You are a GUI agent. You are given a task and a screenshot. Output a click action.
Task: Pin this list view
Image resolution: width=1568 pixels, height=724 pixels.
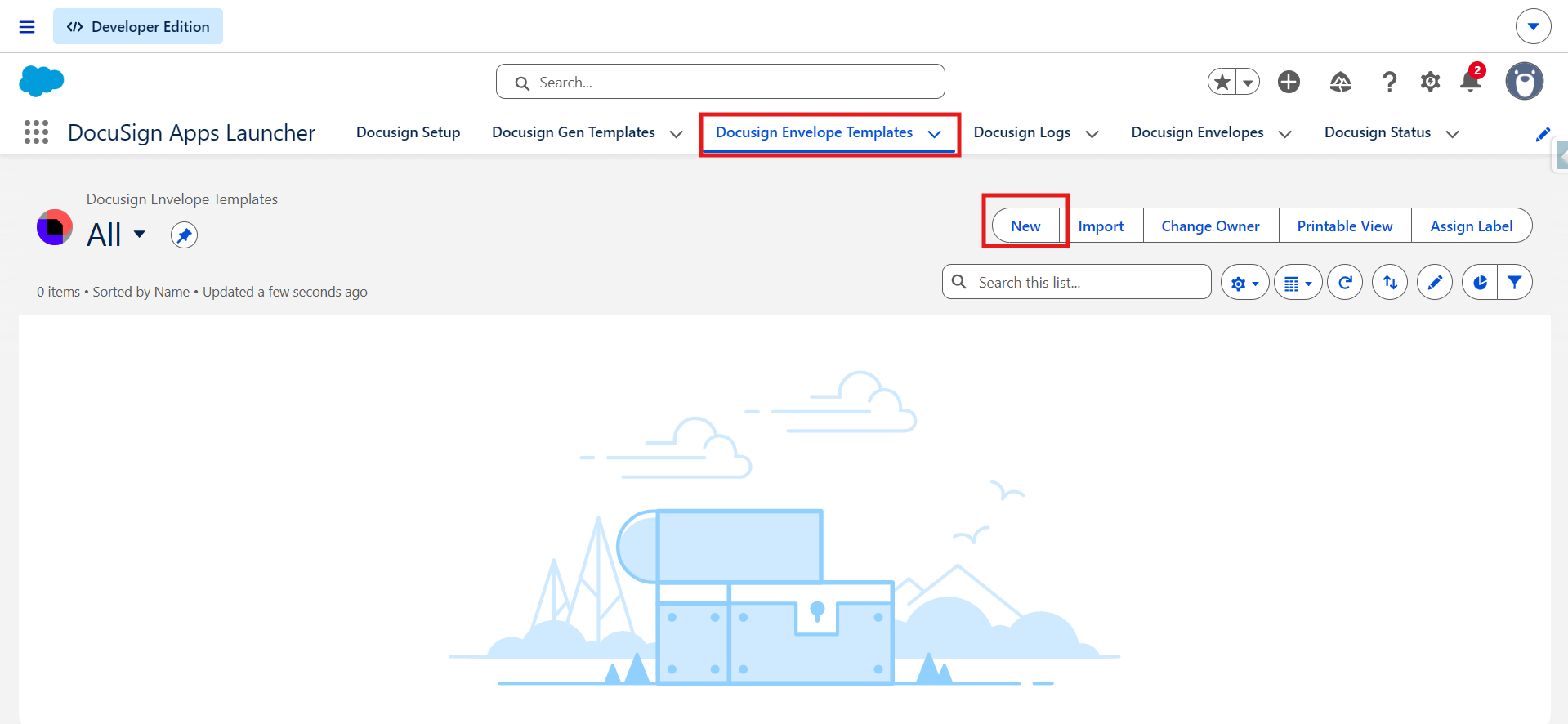[x=184, y=235]
